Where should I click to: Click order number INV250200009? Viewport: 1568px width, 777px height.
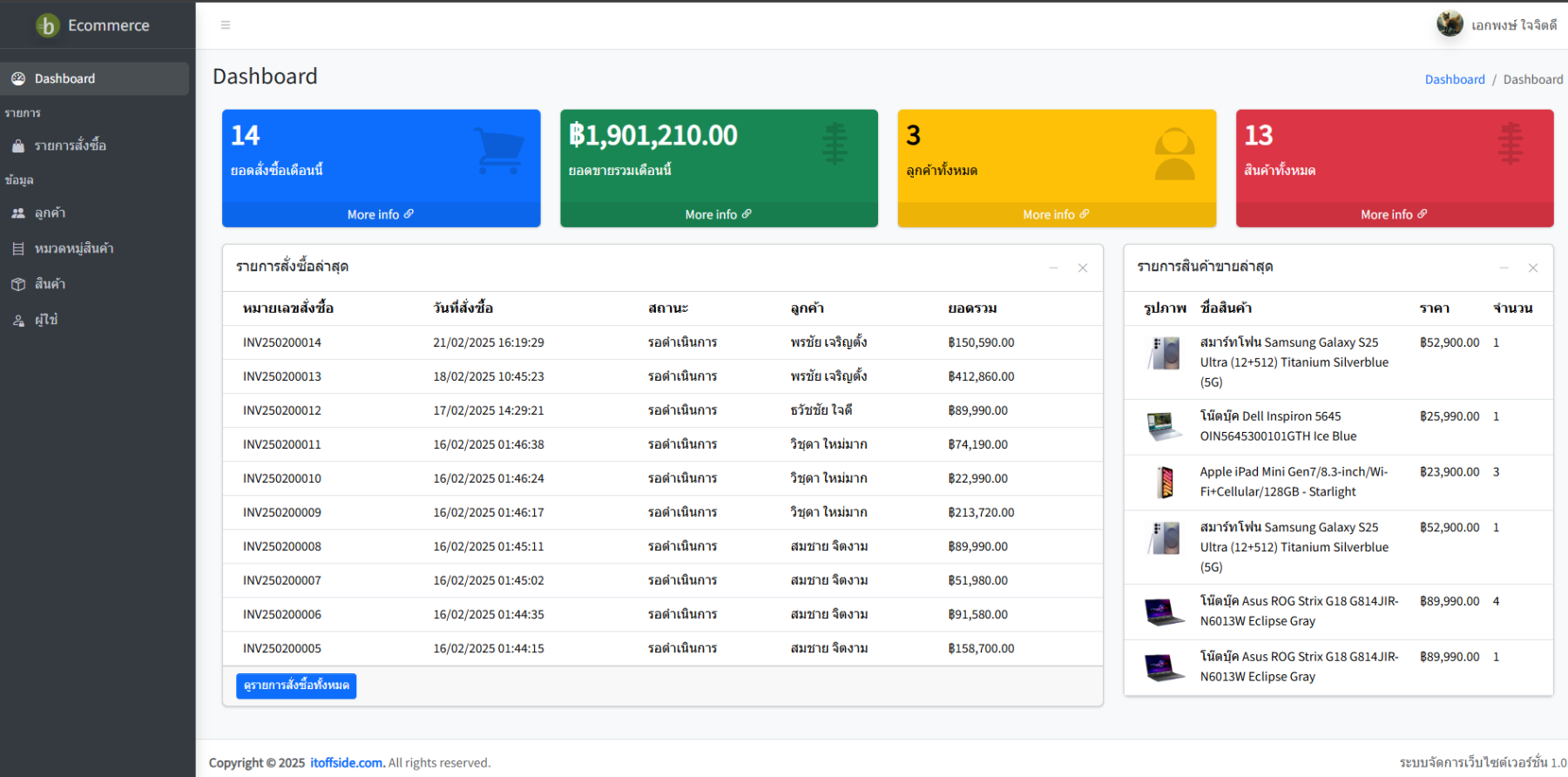pos(282,512)
